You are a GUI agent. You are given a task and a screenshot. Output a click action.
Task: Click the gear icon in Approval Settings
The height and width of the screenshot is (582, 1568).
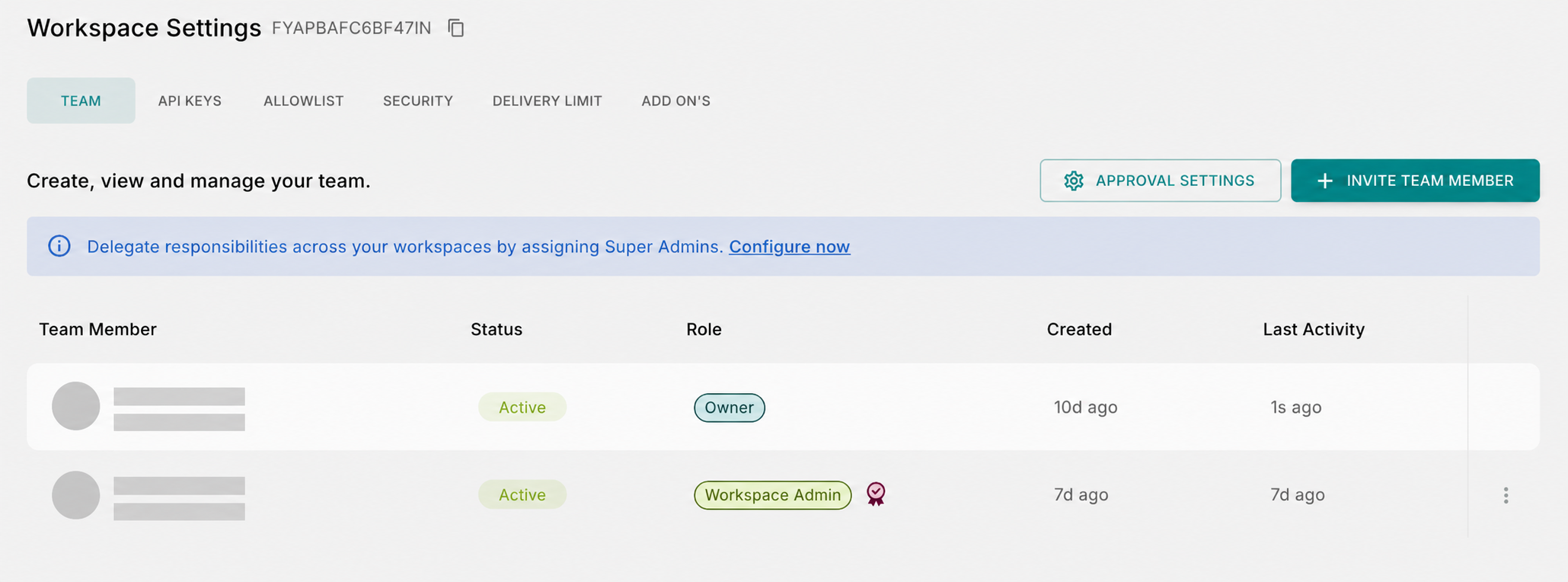(1074, 181)
